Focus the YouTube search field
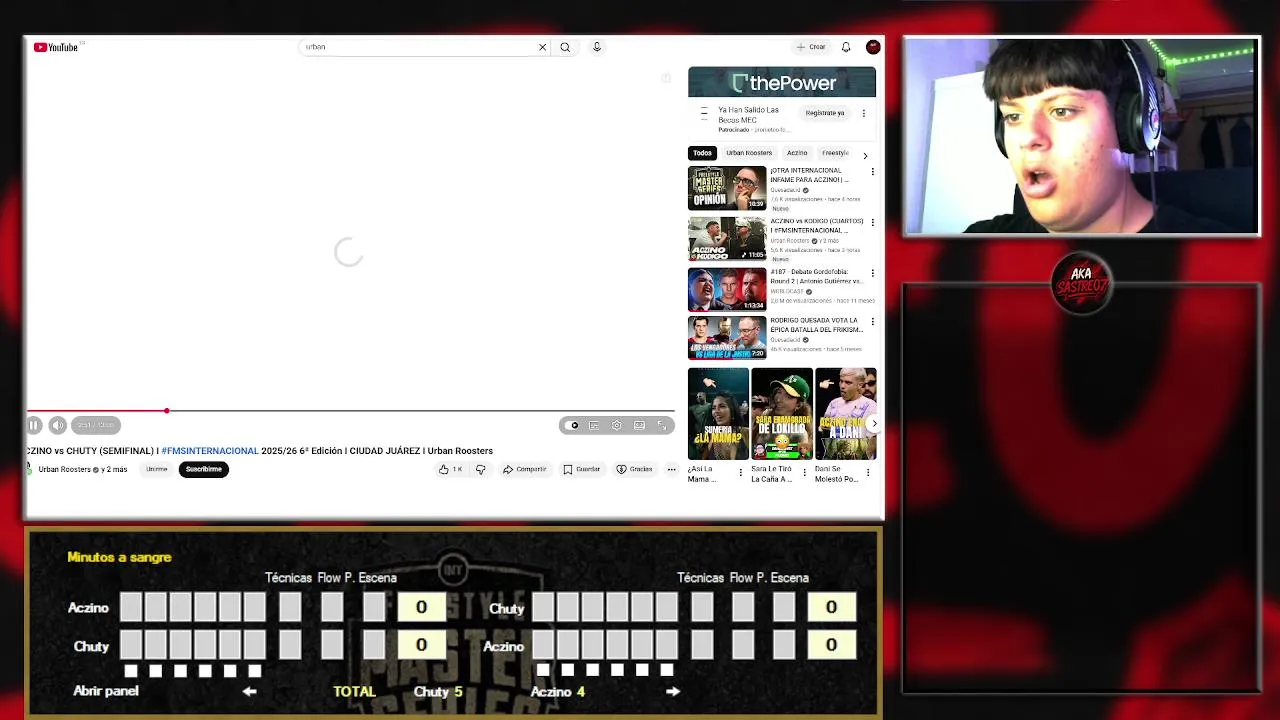This screenshot has height=720, width=1280. pos(420,47)
